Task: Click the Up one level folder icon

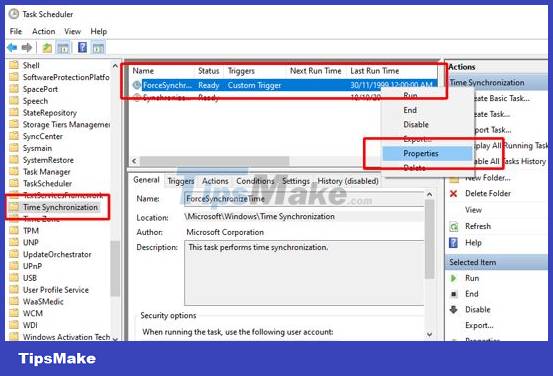Action: pyautogui.click(x=47, y=48)
